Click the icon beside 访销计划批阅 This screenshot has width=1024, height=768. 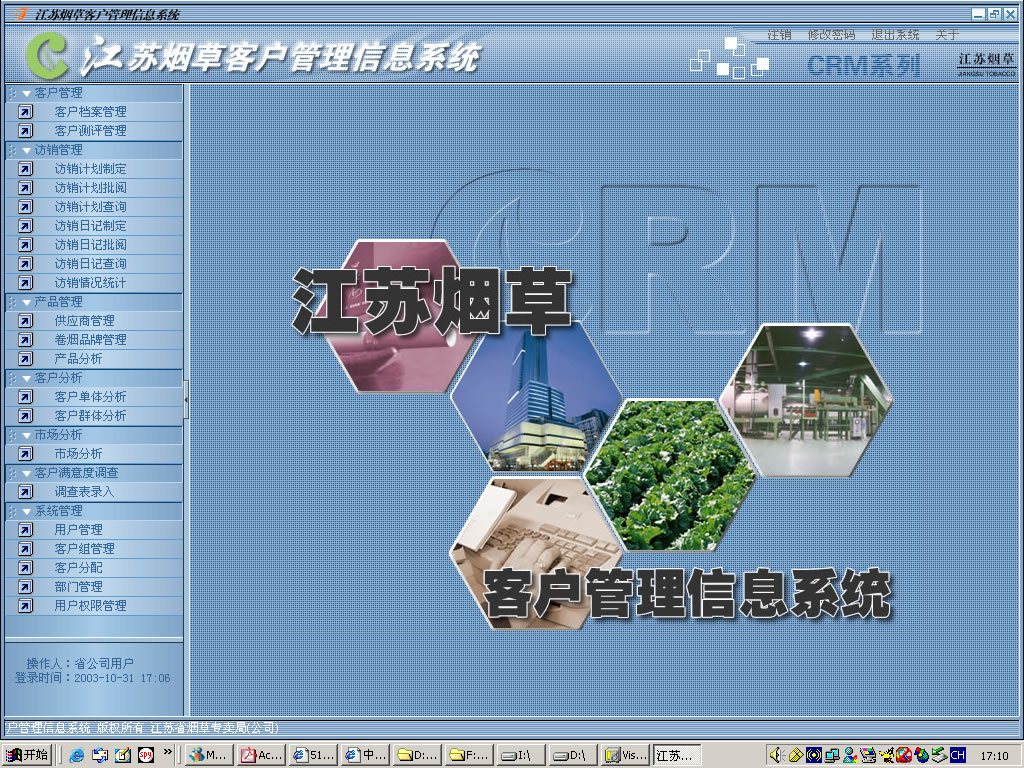tap(25, 187)
